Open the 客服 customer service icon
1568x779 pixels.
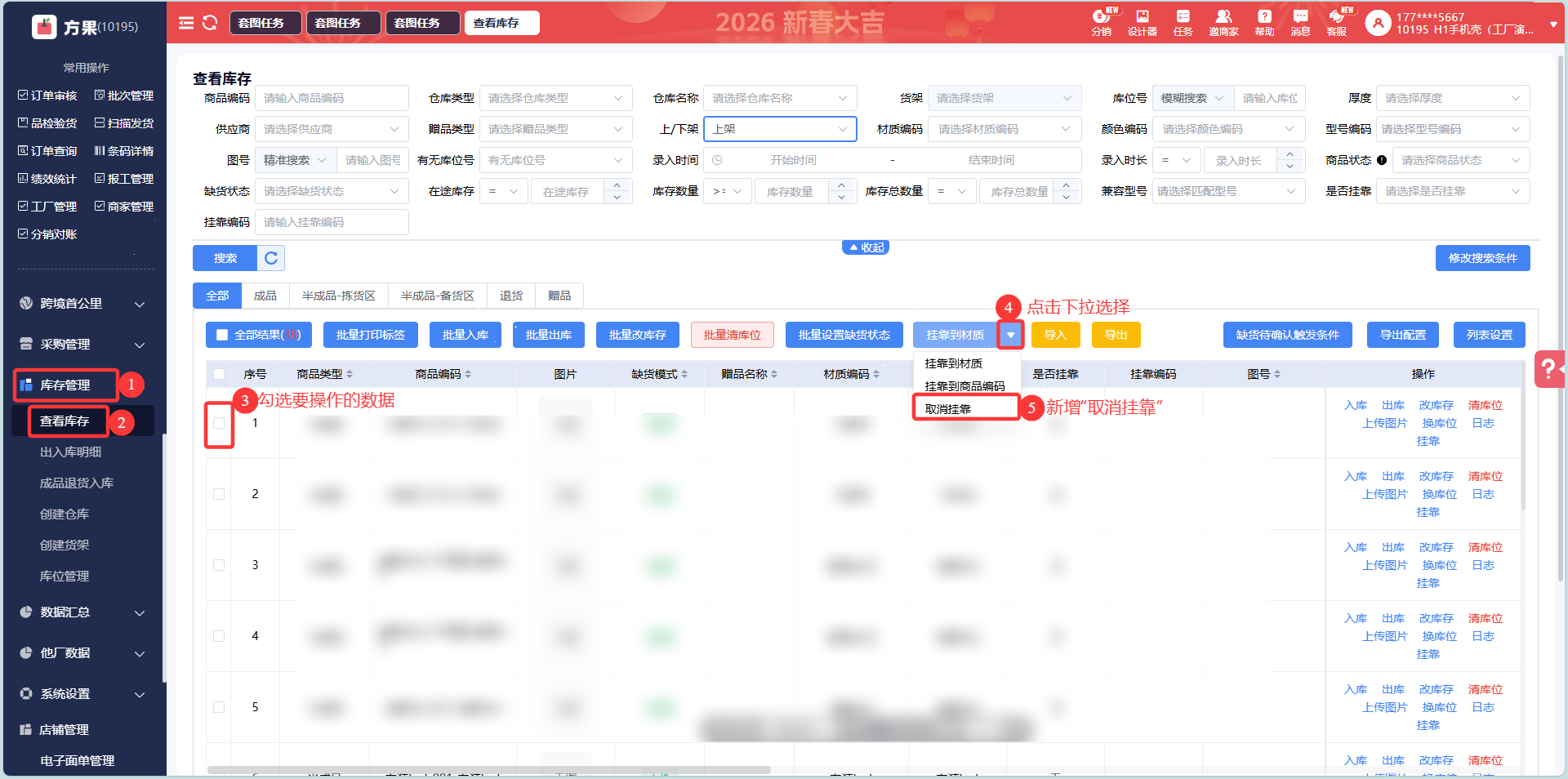[x=1337, y=22]
